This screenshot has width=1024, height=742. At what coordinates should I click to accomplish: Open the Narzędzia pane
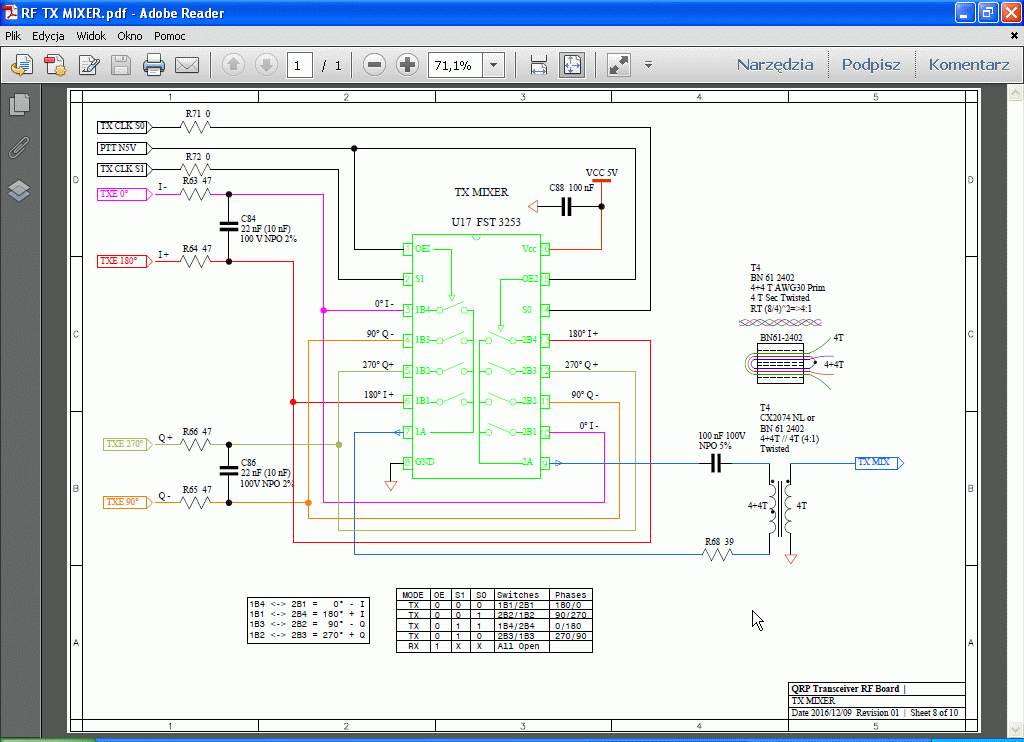click(775, 65)
